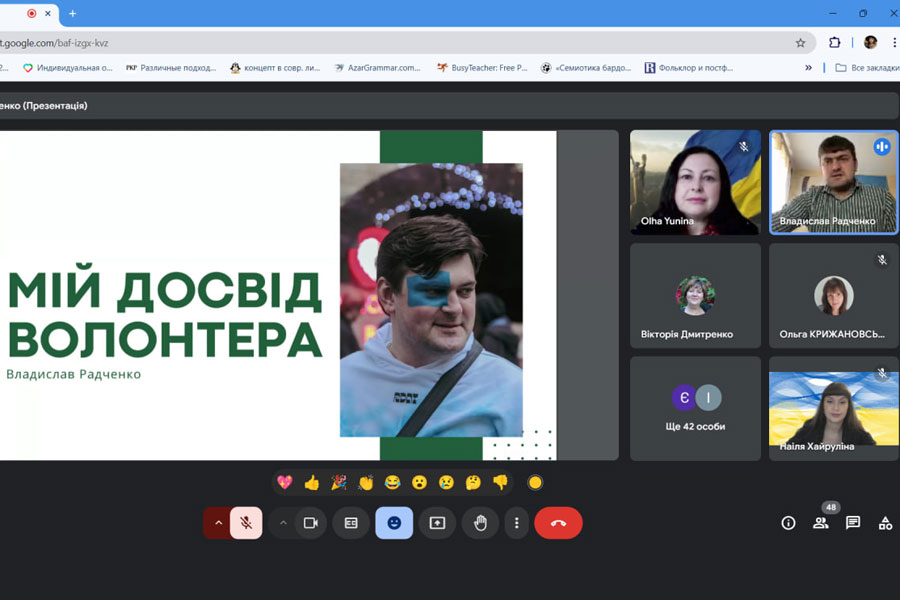Turn on captions
The width and height of the screenshot is (900, 600).
[x=351, y=523]
